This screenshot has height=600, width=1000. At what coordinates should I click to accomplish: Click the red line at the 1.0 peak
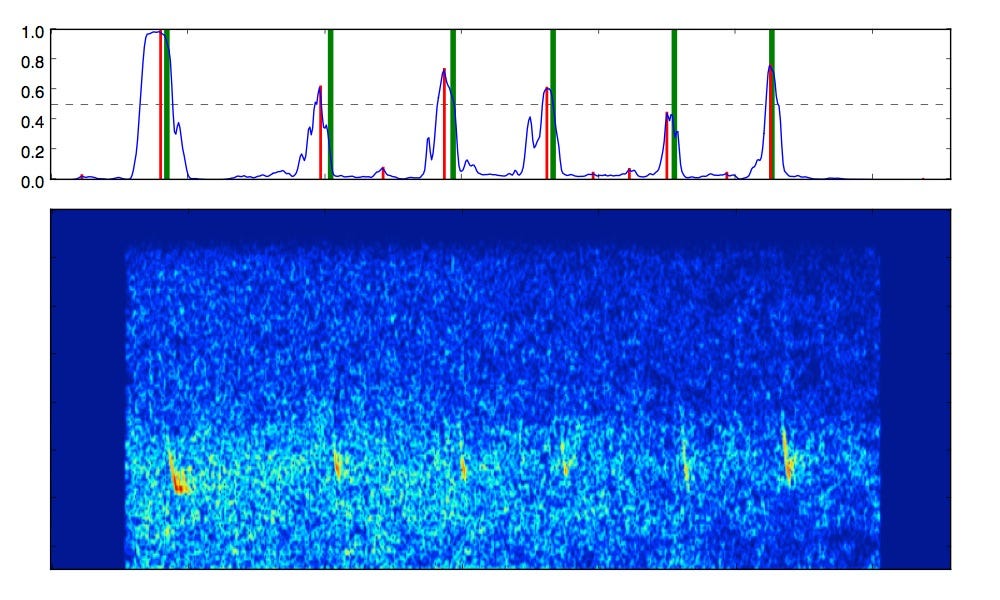coord(161,105)
